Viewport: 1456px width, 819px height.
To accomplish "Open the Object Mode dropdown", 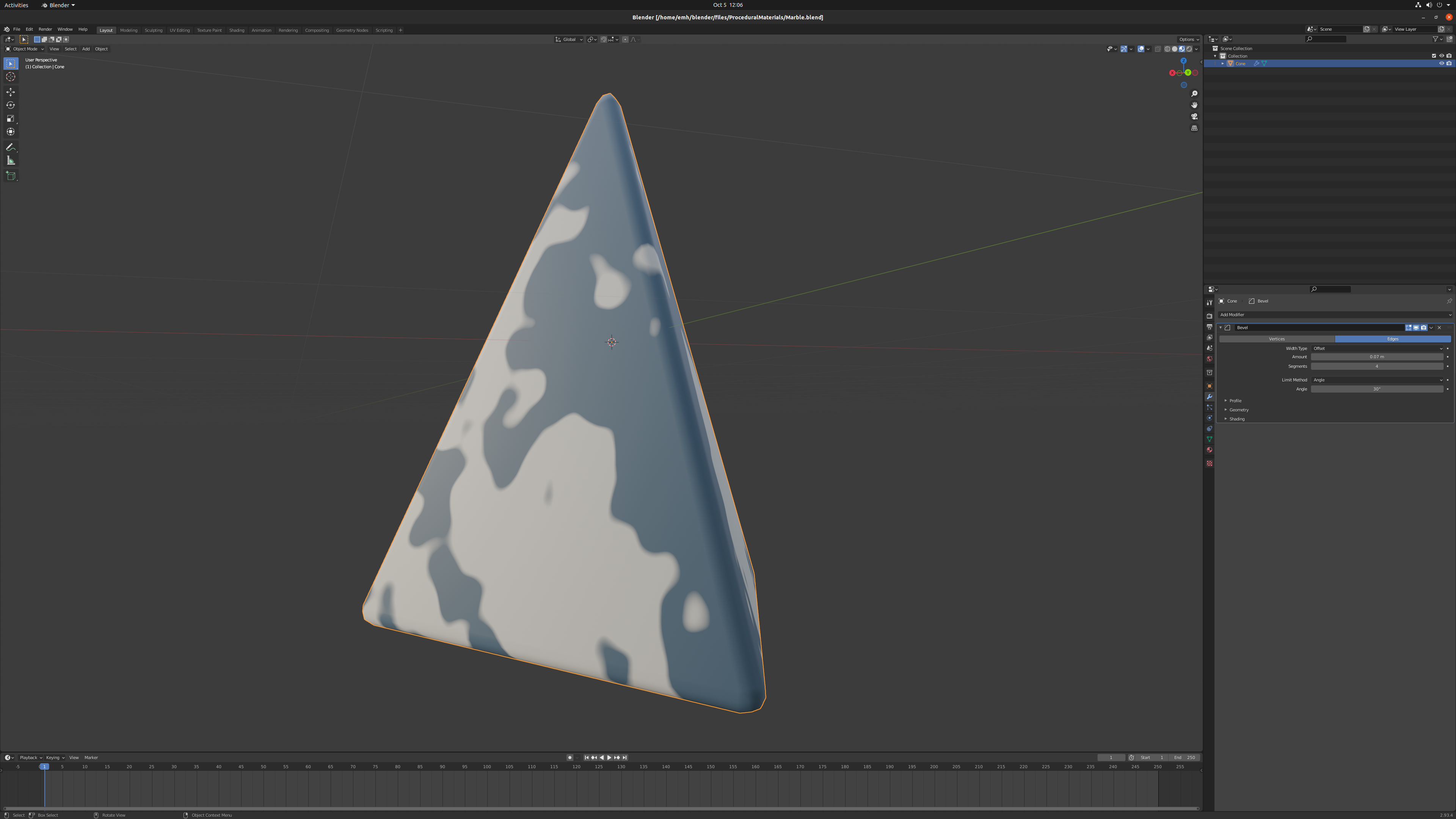I will [x=24, y=49].
